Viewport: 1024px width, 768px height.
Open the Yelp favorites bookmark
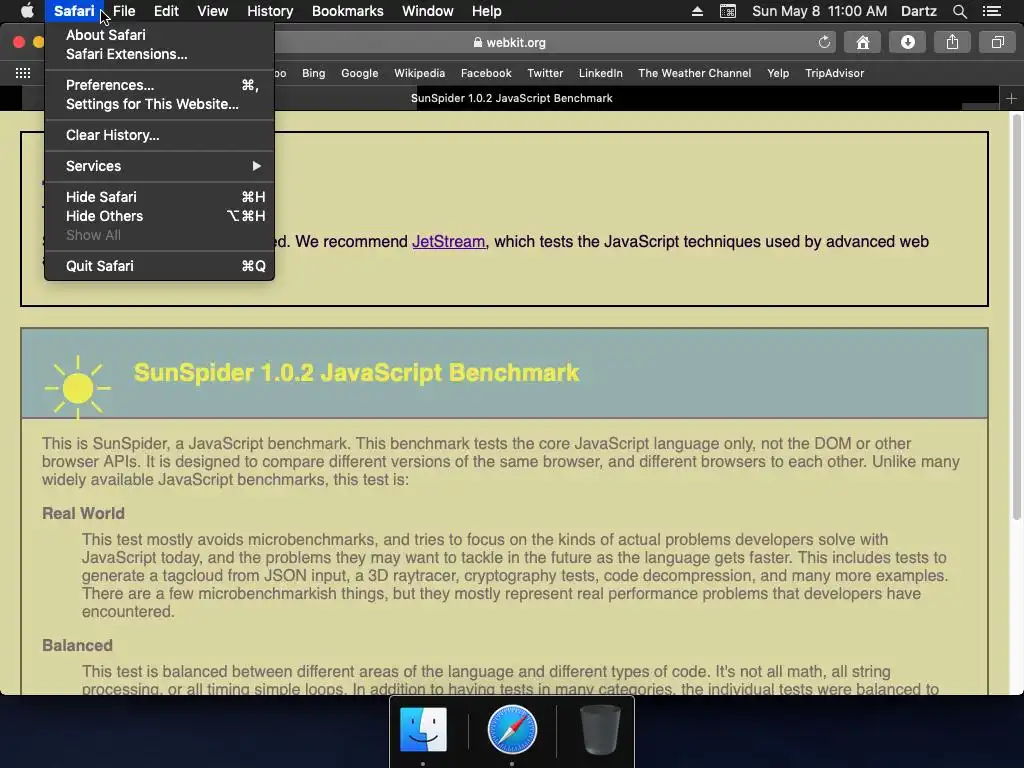(778, 73)
